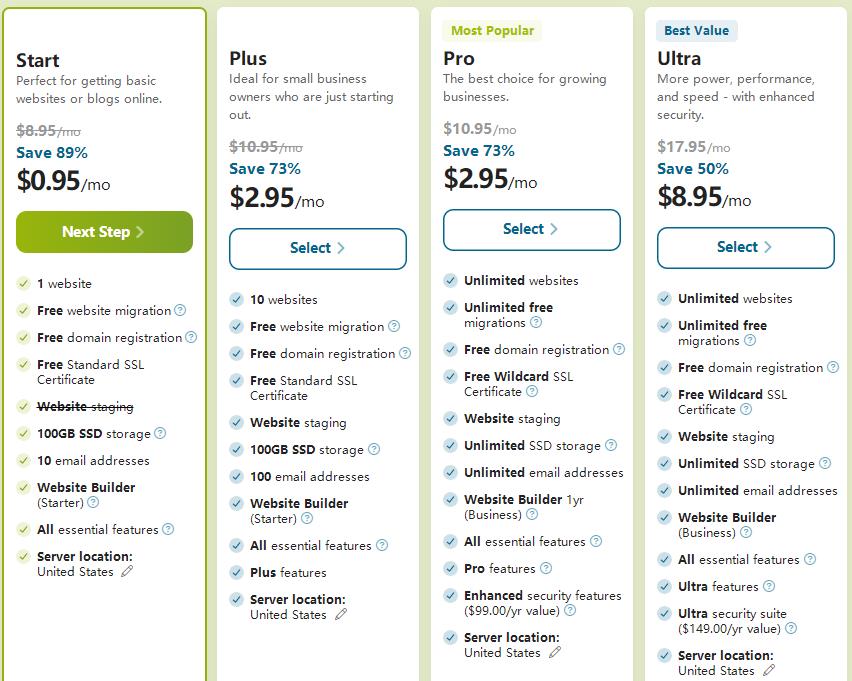Show info for Pro enhanced security features

[570, 610]
